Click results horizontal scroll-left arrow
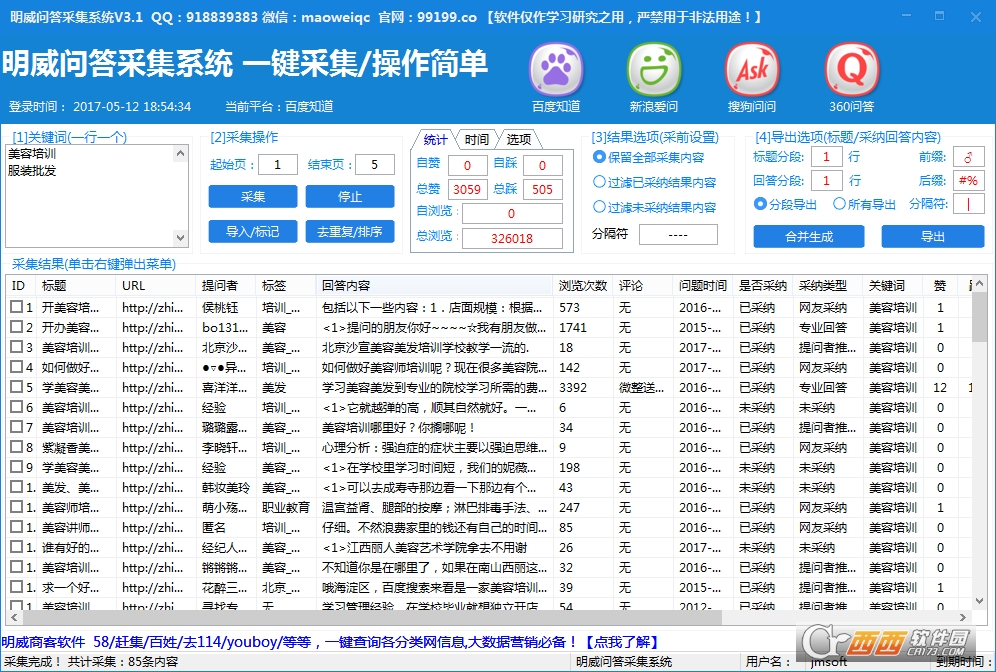This screenshot has height=672, width=996. pos(14,617)
